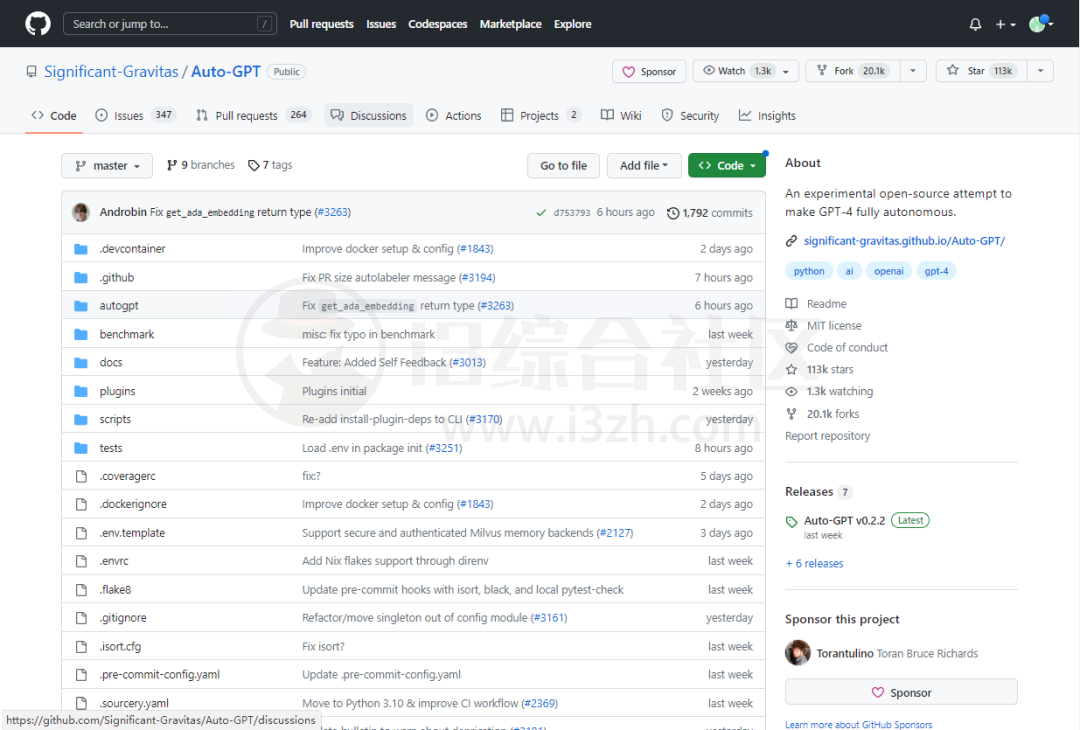Open the Security tab
Screen dimensions: 1080x730
pos(689,116)
